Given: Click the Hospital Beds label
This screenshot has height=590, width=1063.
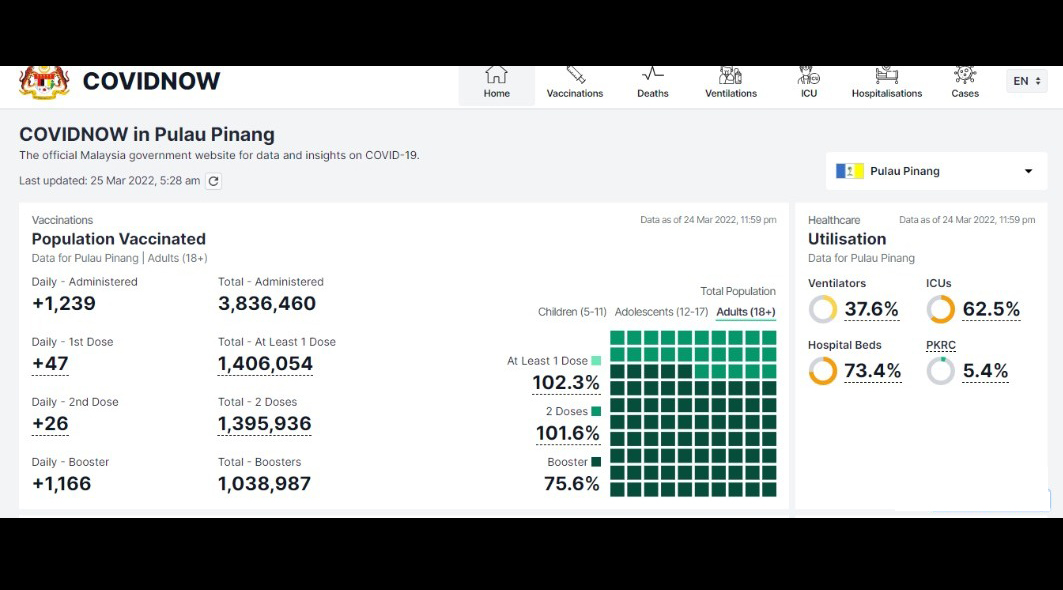Looking at the screenshot, I should click(845, 345).
